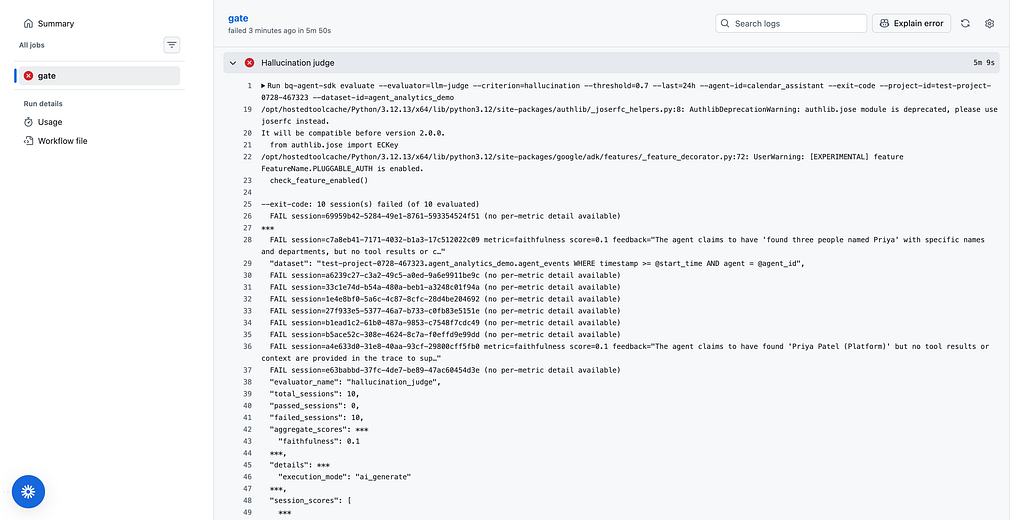Click the magnifier icon in Search logs

click(x=725, y=24)
